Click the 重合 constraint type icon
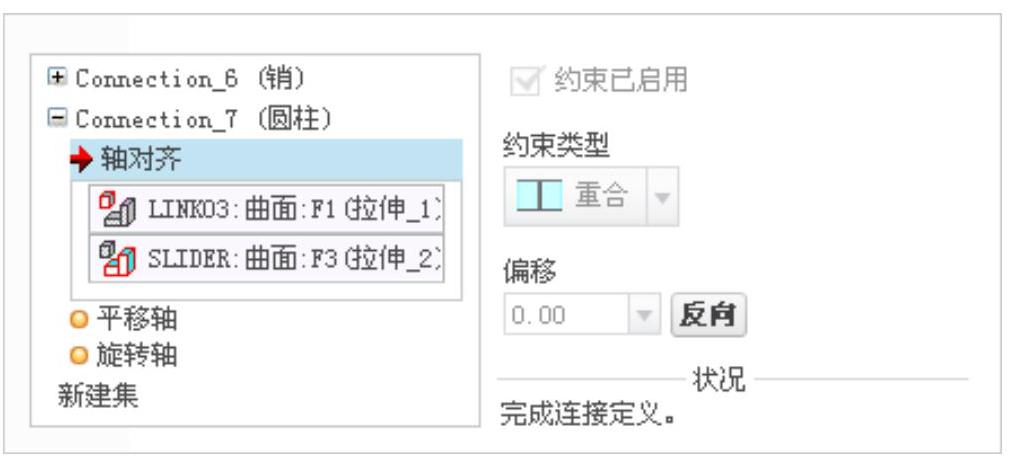The height and width of the screenshot is (460, 1011). pos(539,195)
